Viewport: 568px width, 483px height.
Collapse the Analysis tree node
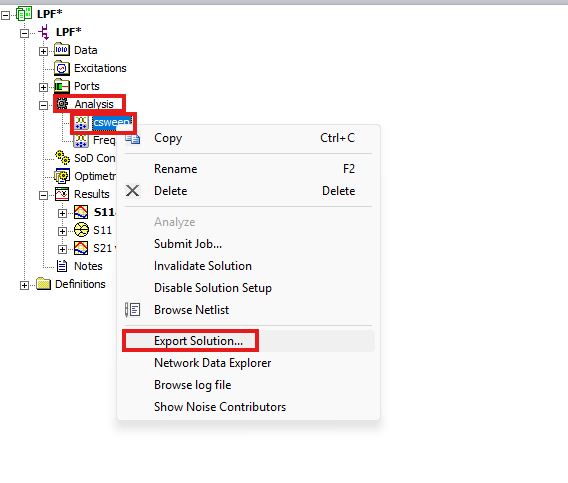43,105
